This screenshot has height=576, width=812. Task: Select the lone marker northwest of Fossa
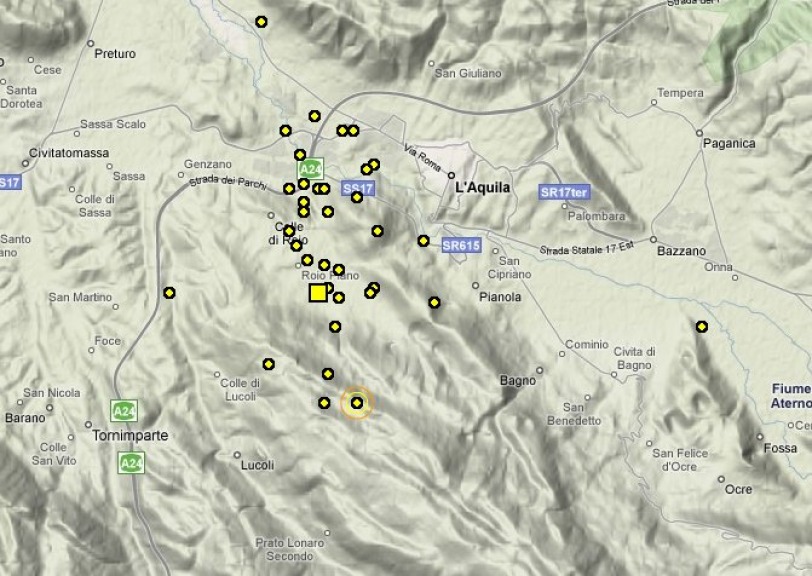[x=702, y=326]
